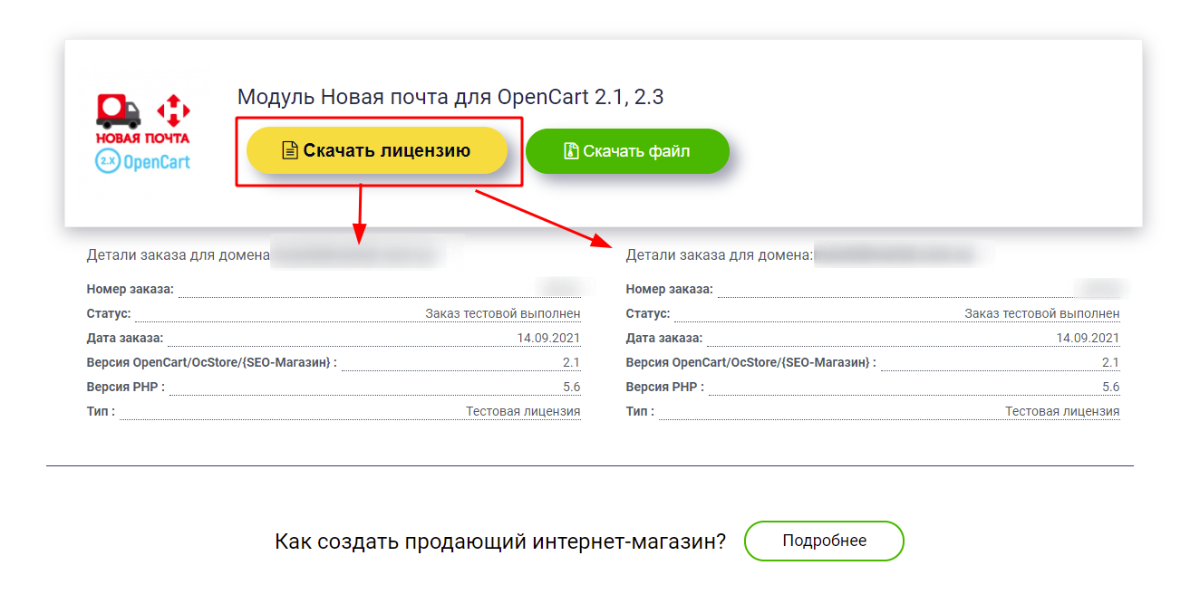Click right Тестовая лицензия type value
The width and height of the screenshot is (1200, 594).
click(1062, 411)
